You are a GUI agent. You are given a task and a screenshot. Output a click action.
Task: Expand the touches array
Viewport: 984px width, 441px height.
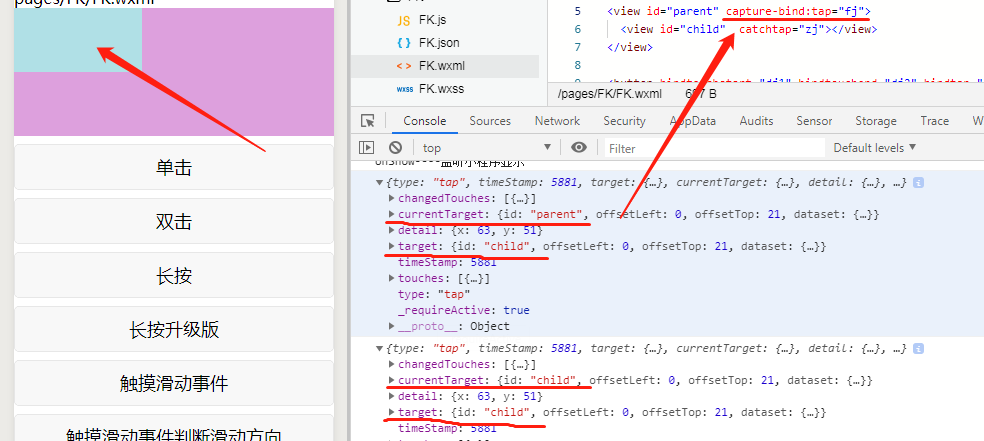392,278
